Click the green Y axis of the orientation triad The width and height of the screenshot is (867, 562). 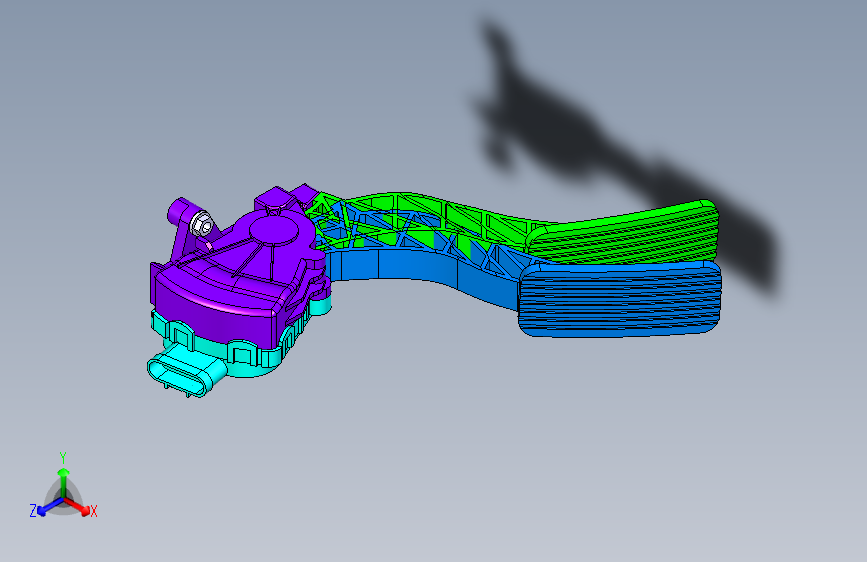point(64,483)
